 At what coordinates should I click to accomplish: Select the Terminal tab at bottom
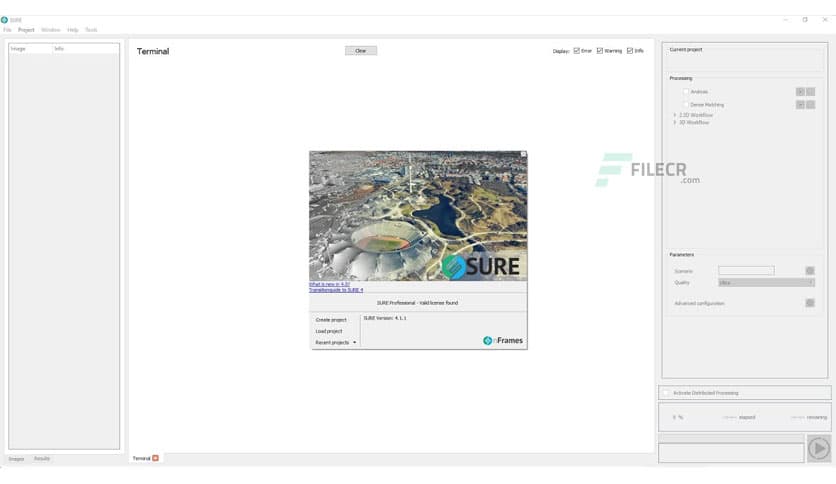[x=141, y=458]
